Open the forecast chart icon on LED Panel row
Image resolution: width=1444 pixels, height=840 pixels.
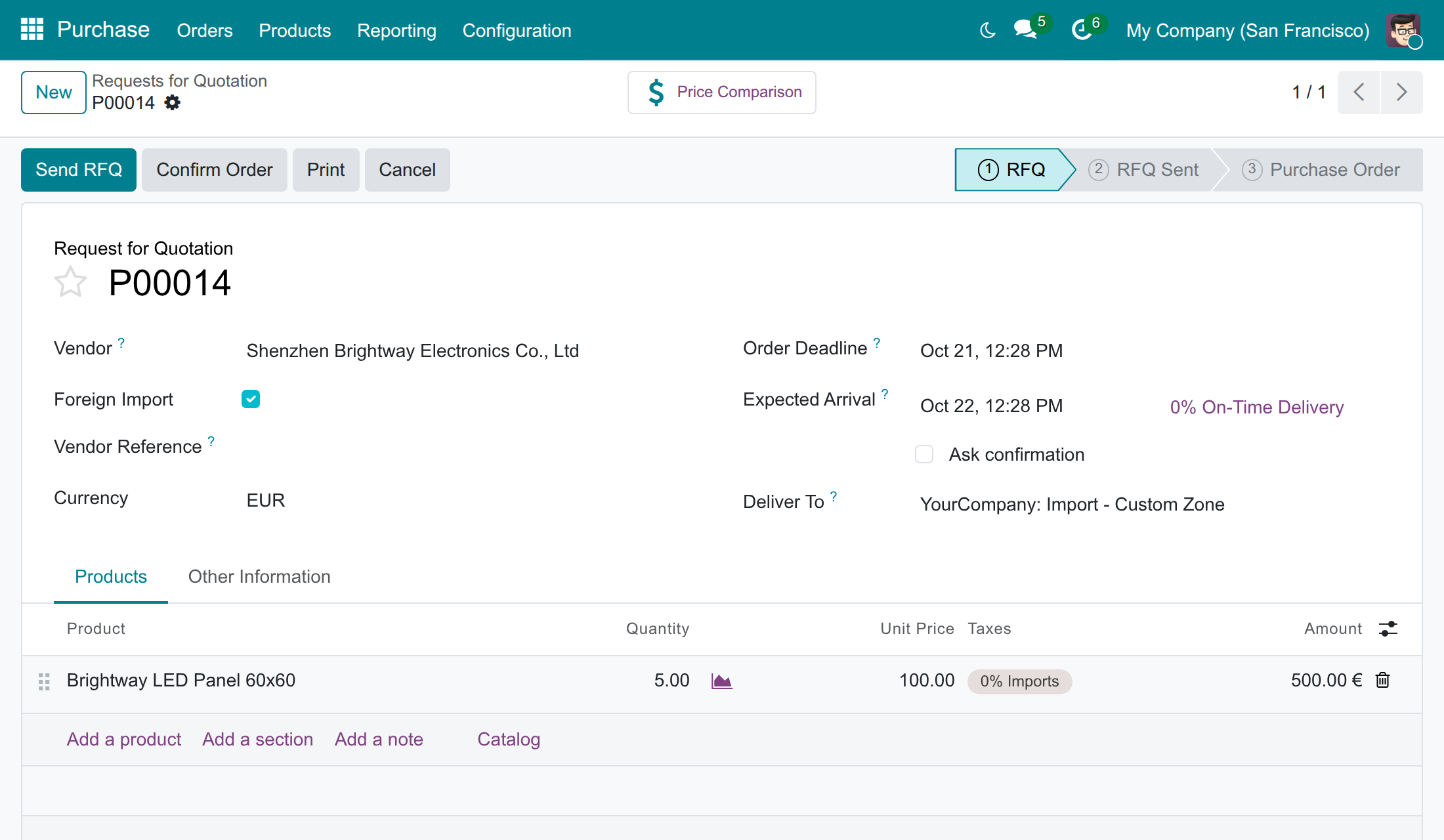tap(721, 681)
